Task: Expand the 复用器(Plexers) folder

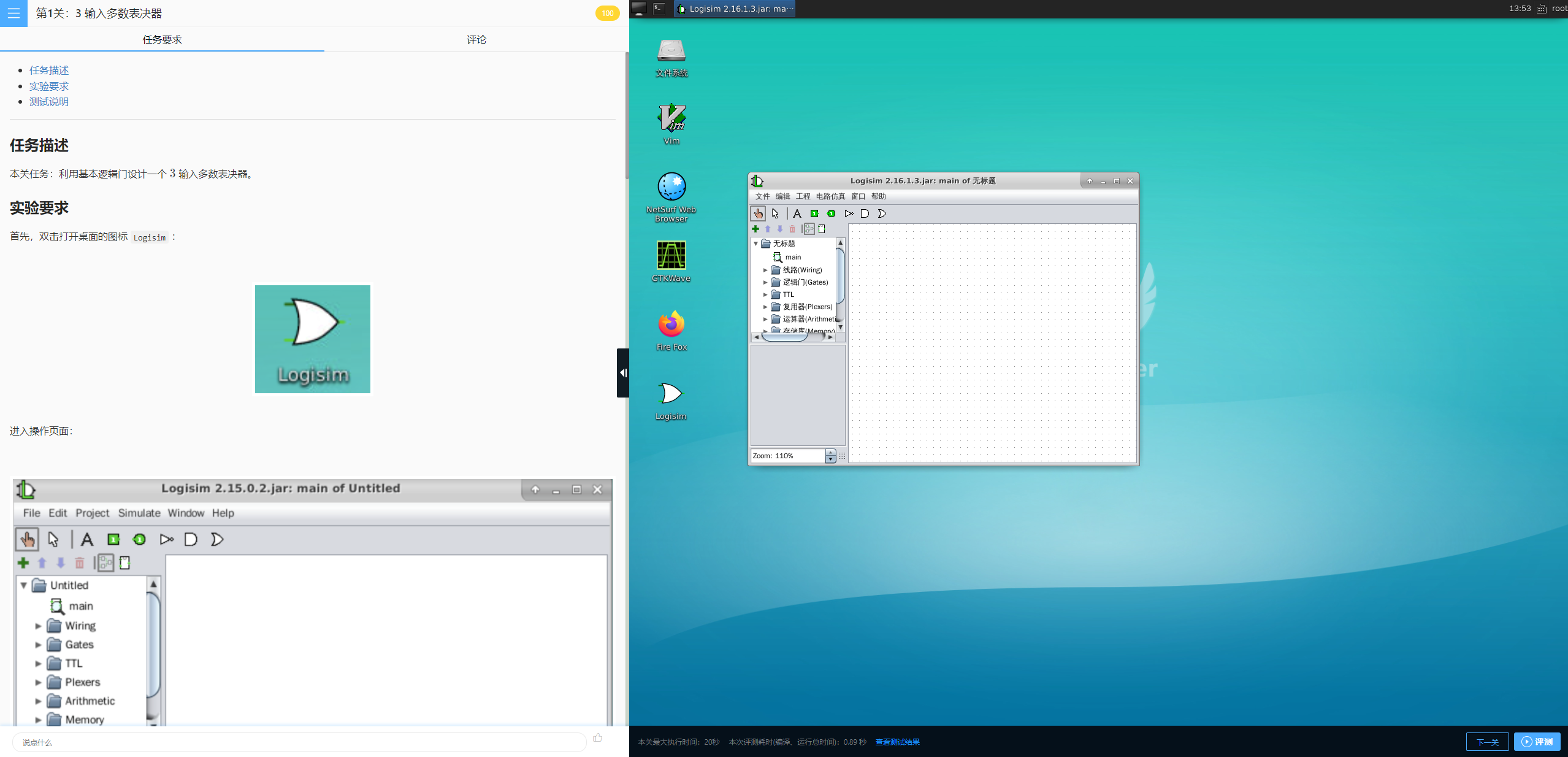Action: (x=765, y=307)
